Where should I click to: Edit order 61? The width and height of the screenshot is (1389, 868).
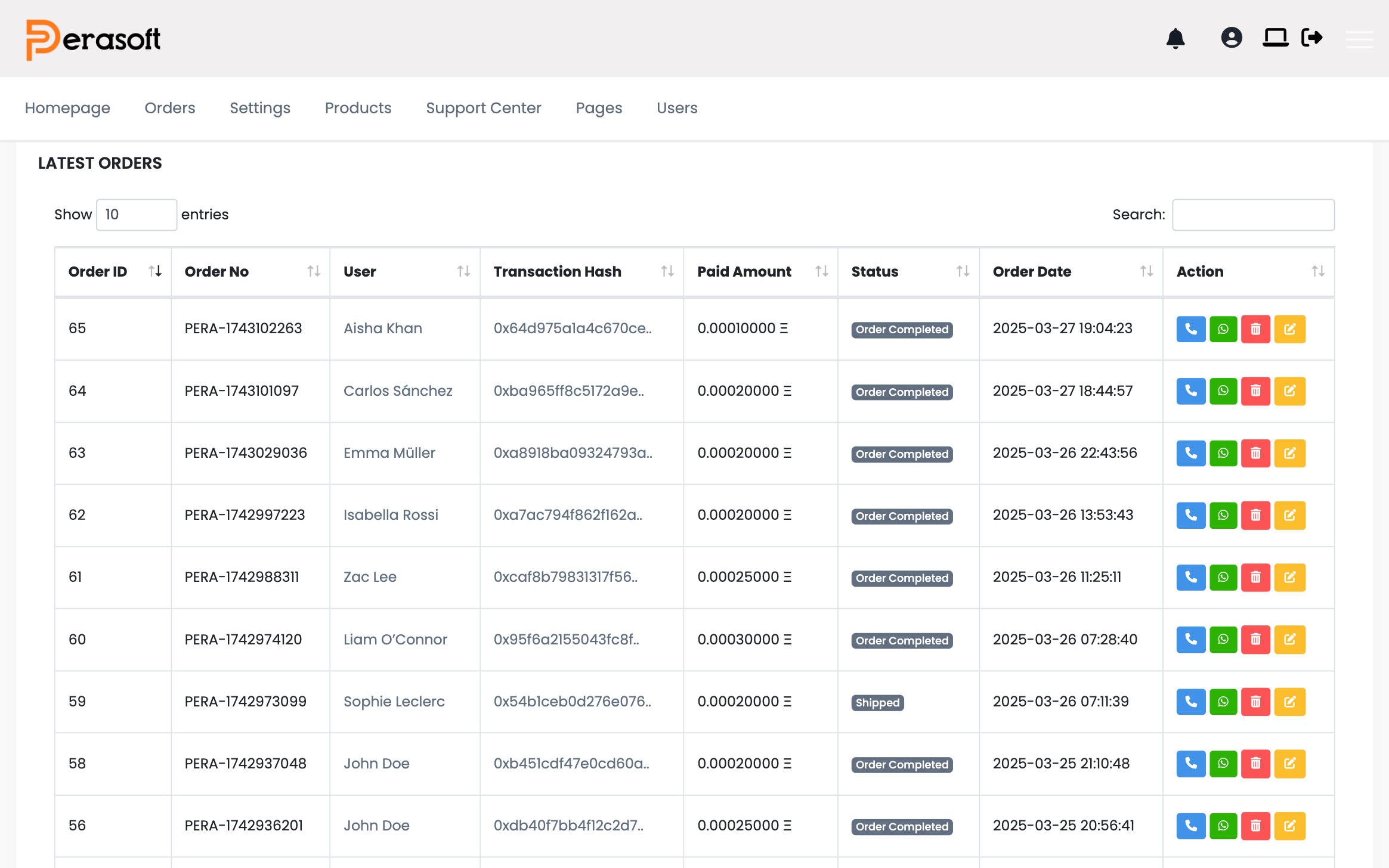point(1290,577)
